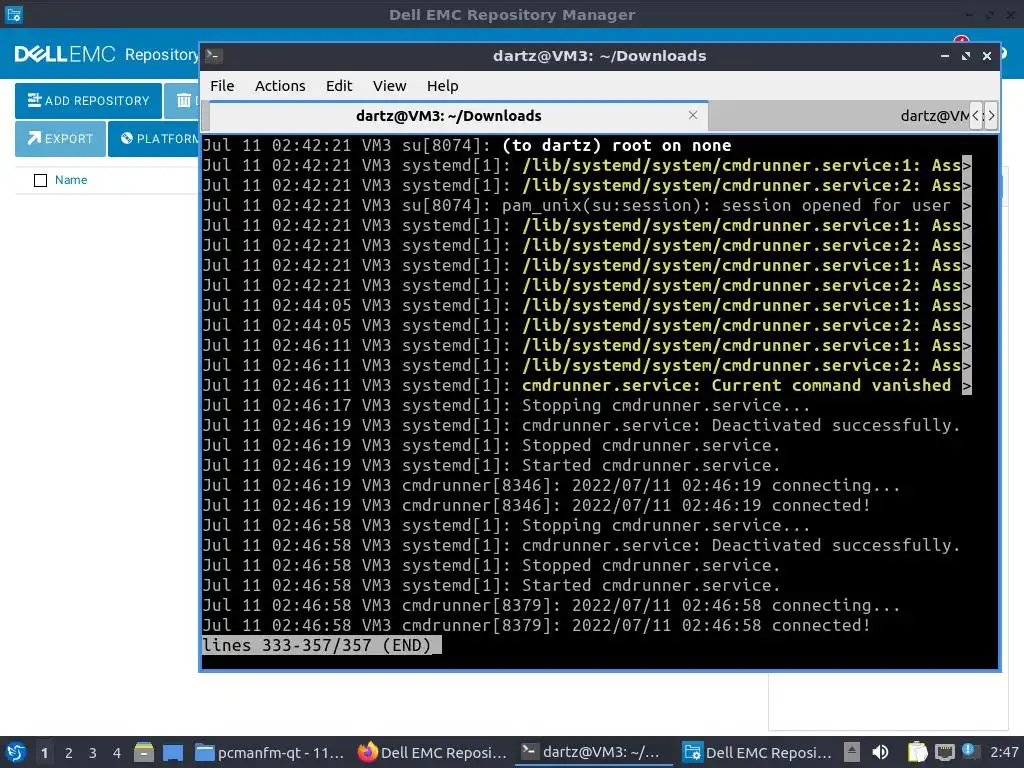Click the '(to dartz) root on none' log line
1024x768 pixels.
pos(467,146)
